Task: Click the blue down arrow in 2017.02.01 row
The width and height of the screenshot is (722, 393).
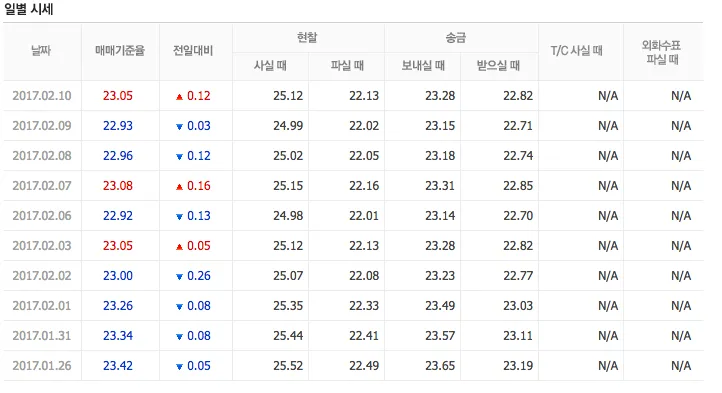Action: pyautogui.click(x=180, y=306)
